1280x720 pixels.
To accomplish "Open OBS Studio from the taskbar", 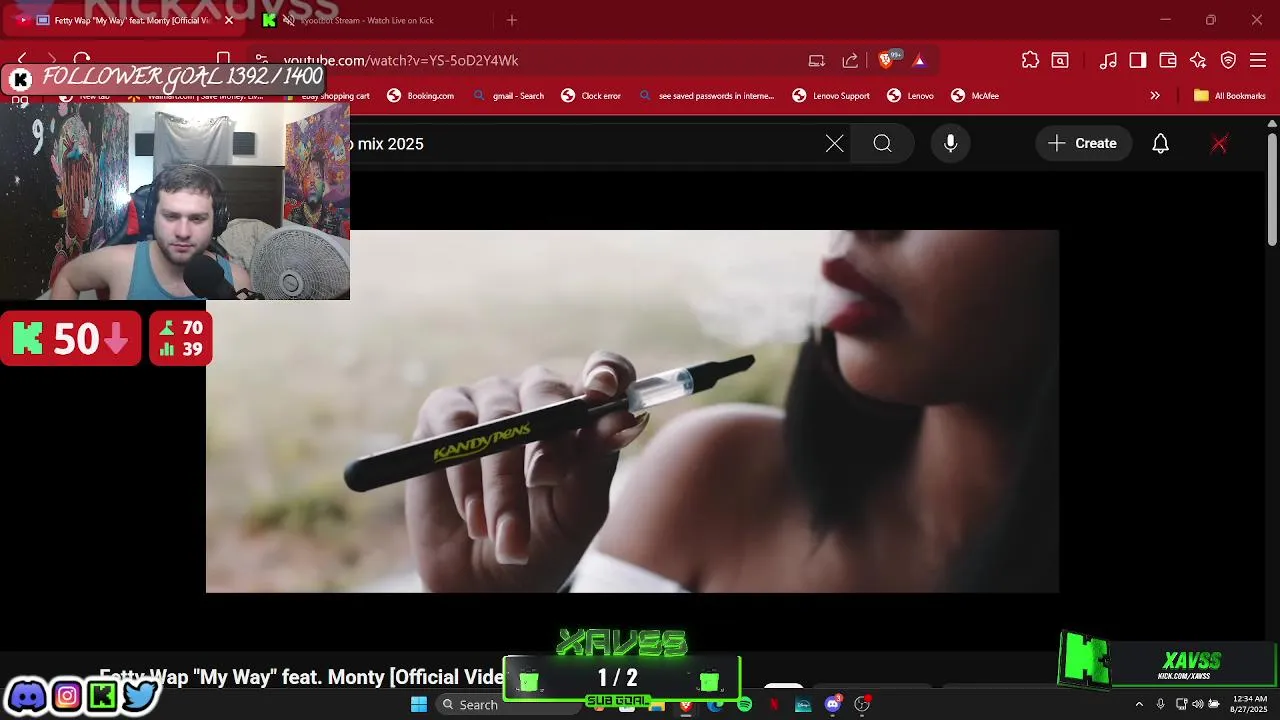I will point(862,705).
